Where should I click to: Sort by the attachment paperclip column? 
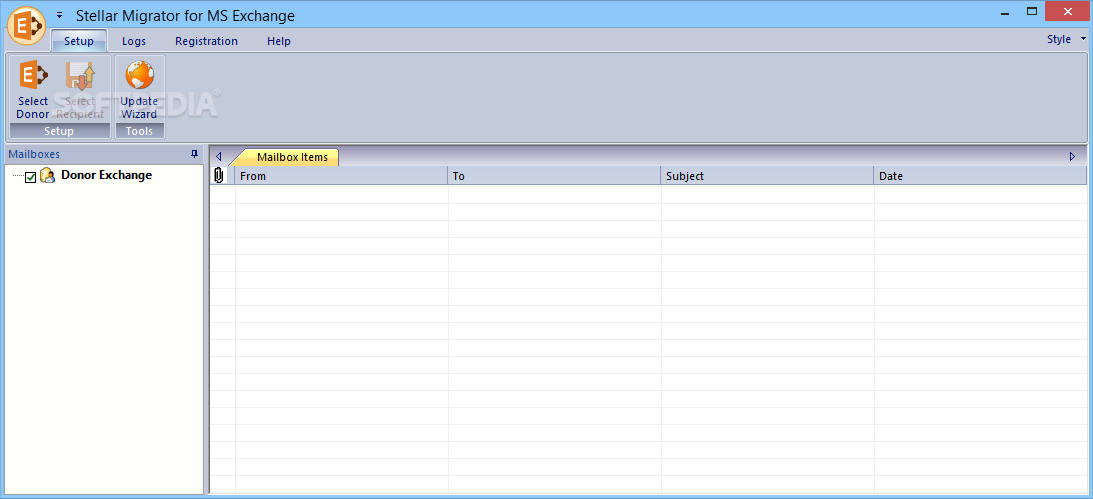pyautogui.click(x=220, y=176)
